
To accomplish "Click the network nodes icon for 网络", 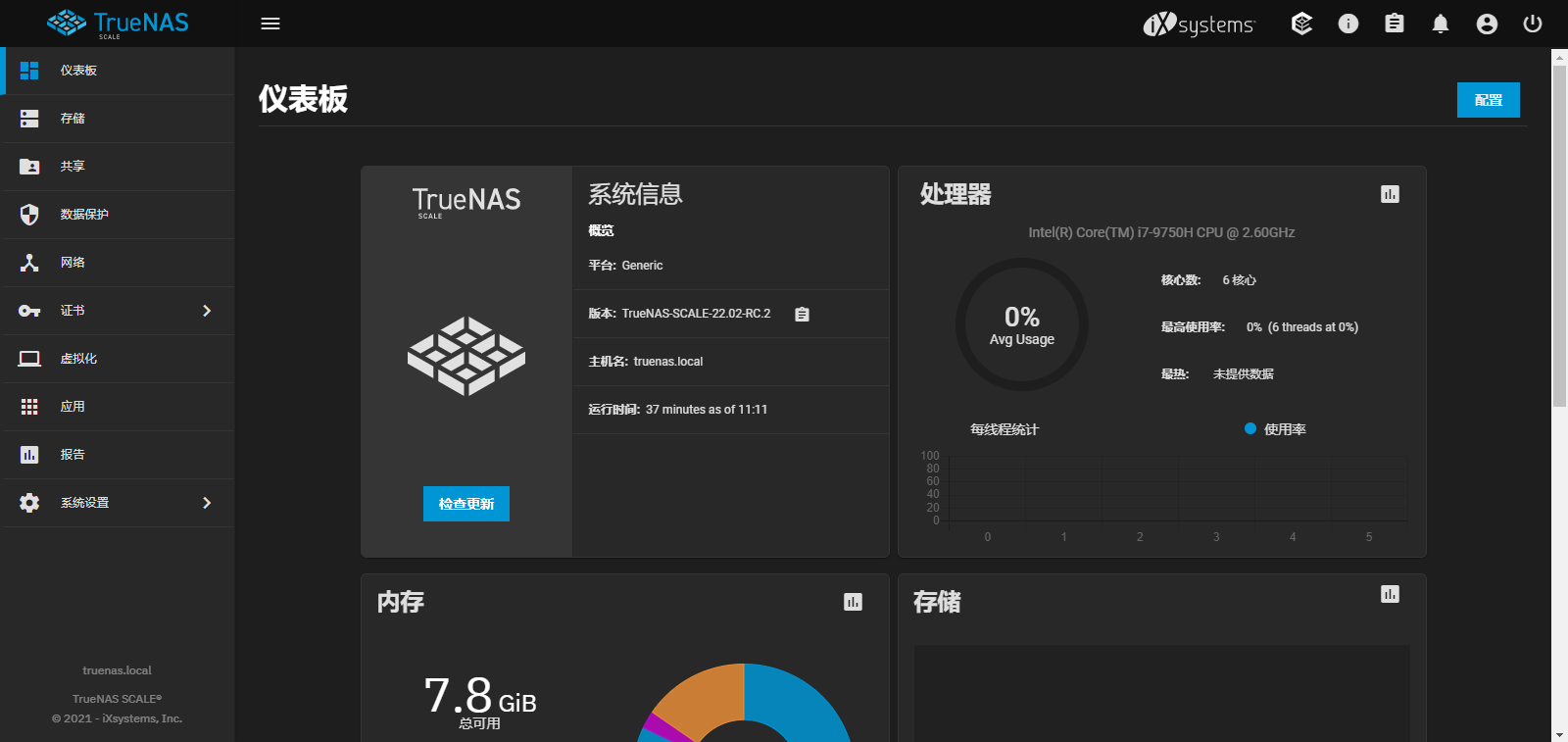I will (29, 263).
